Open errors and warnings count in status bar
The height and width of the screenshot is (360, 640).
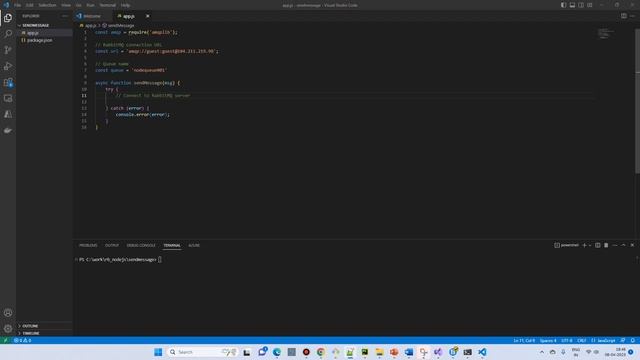(x=22, y=340)
